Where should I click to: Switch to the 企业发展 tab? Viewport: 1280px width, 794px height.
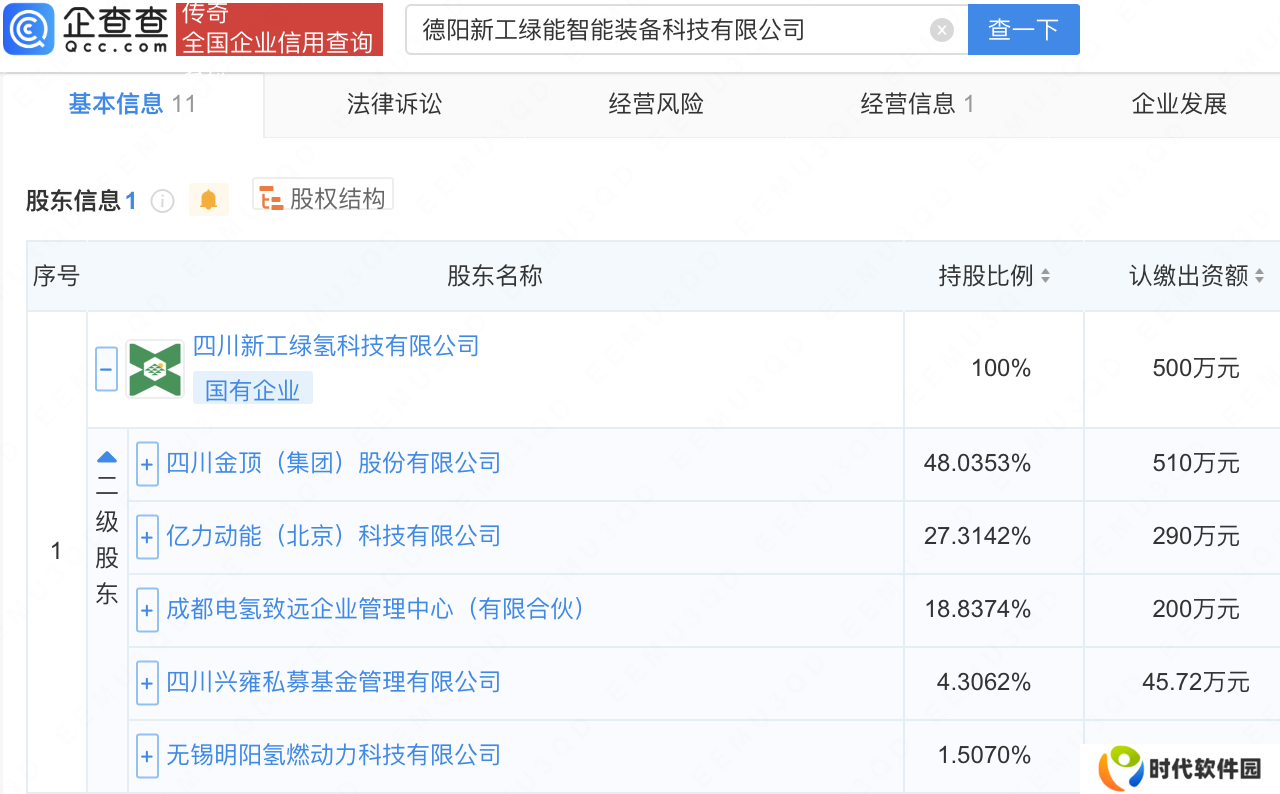coord(1179,104)
